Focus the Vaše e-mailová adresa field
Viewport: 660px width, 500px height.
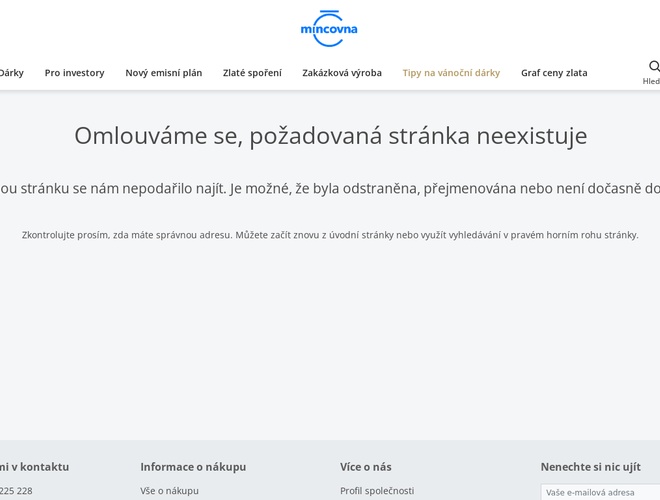(x=600, y=492)
